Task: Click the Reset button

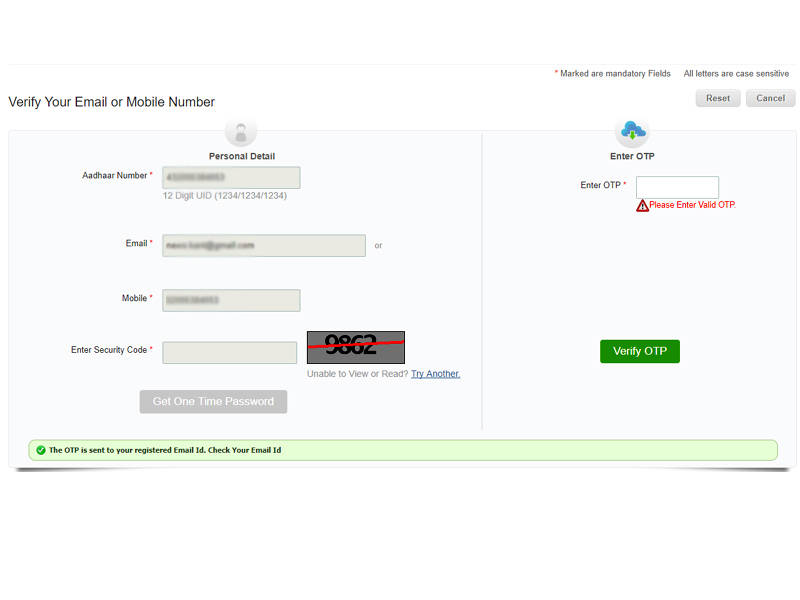Action: [x=718, y=98]
